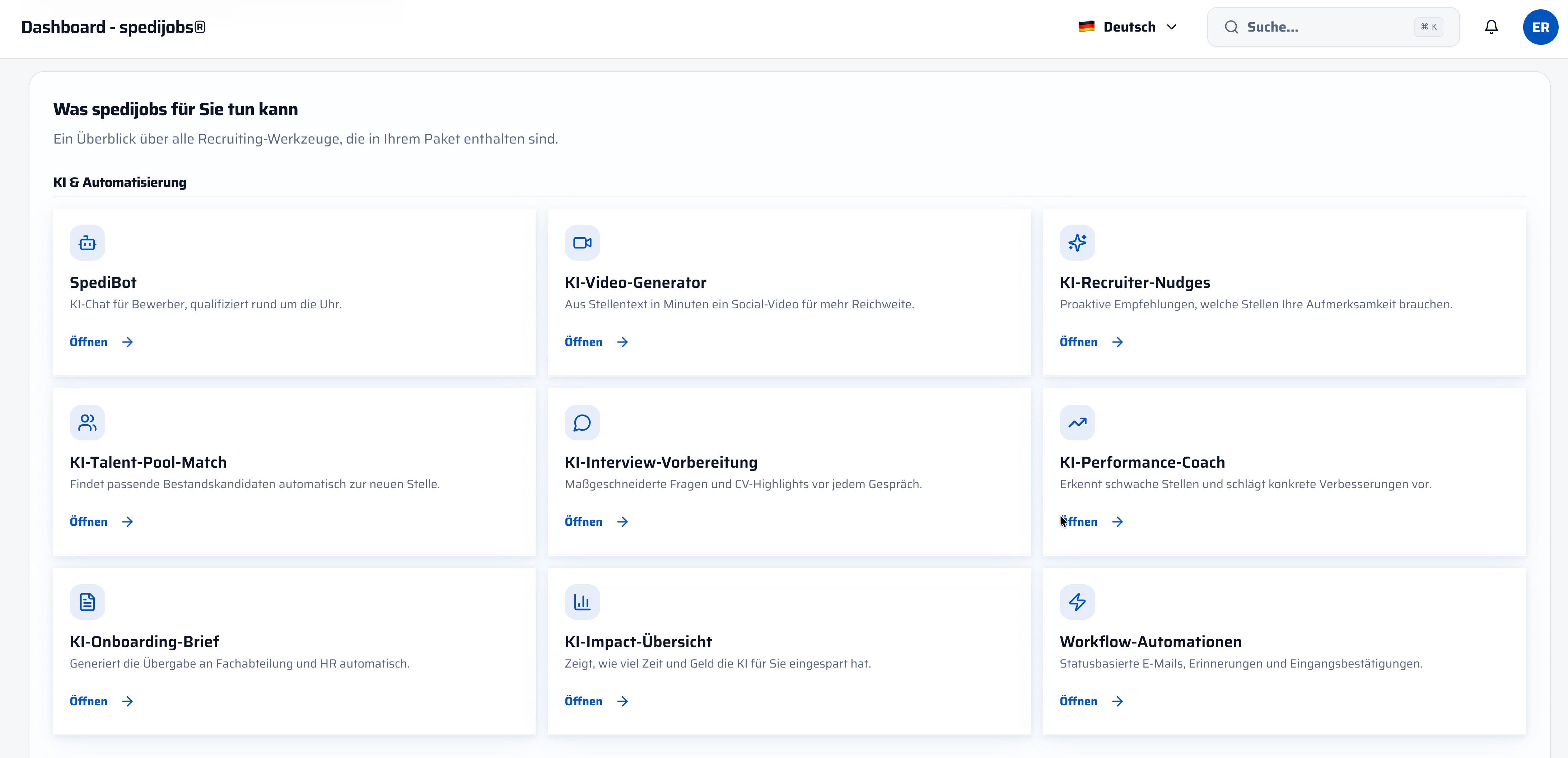Screen dimensions: 1568x758
Task: Click the Workflow-Automationen card title
Action: 1151,641
